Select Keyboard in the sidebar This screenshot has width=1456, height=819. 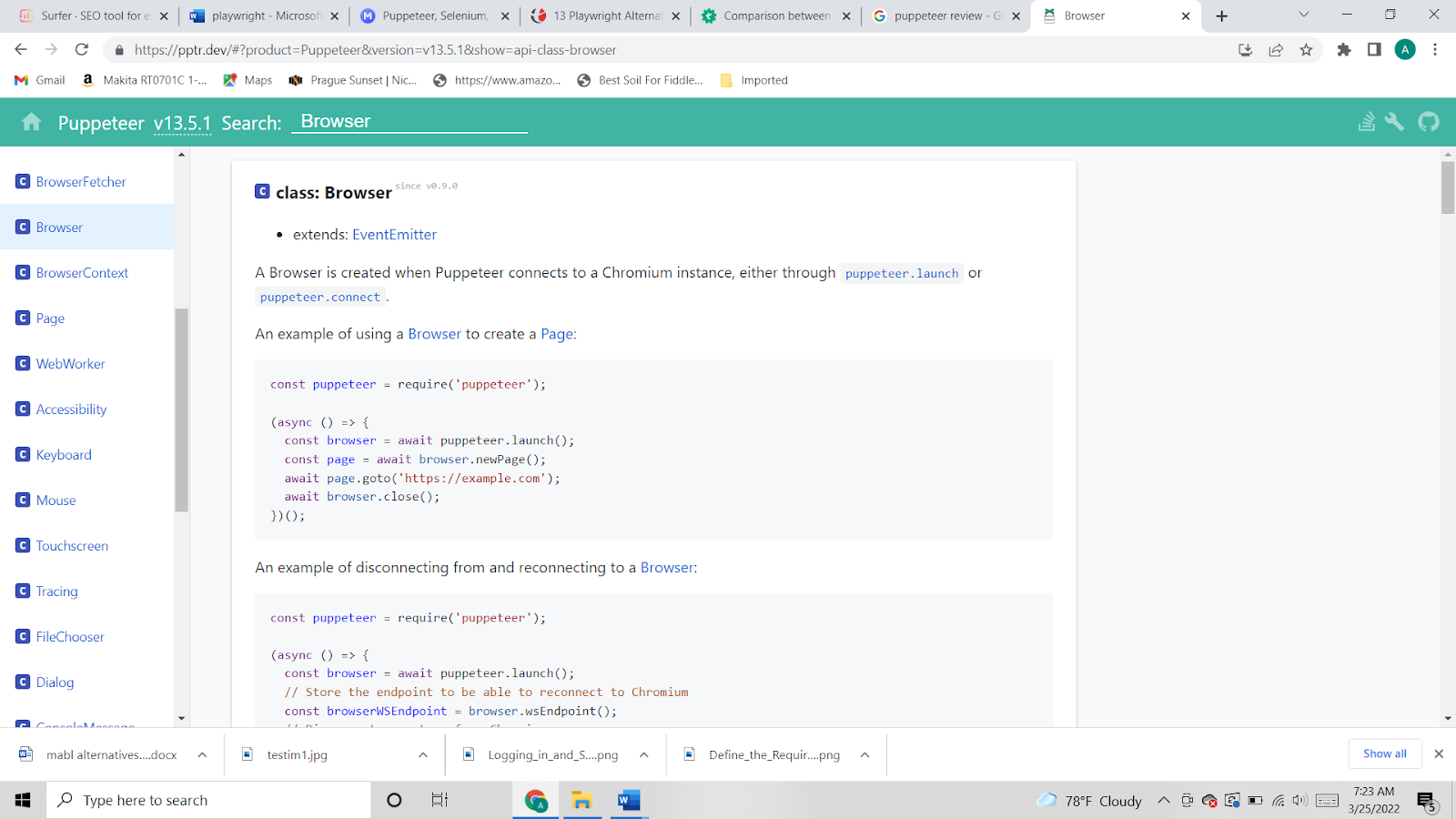(x=64, y=454)
